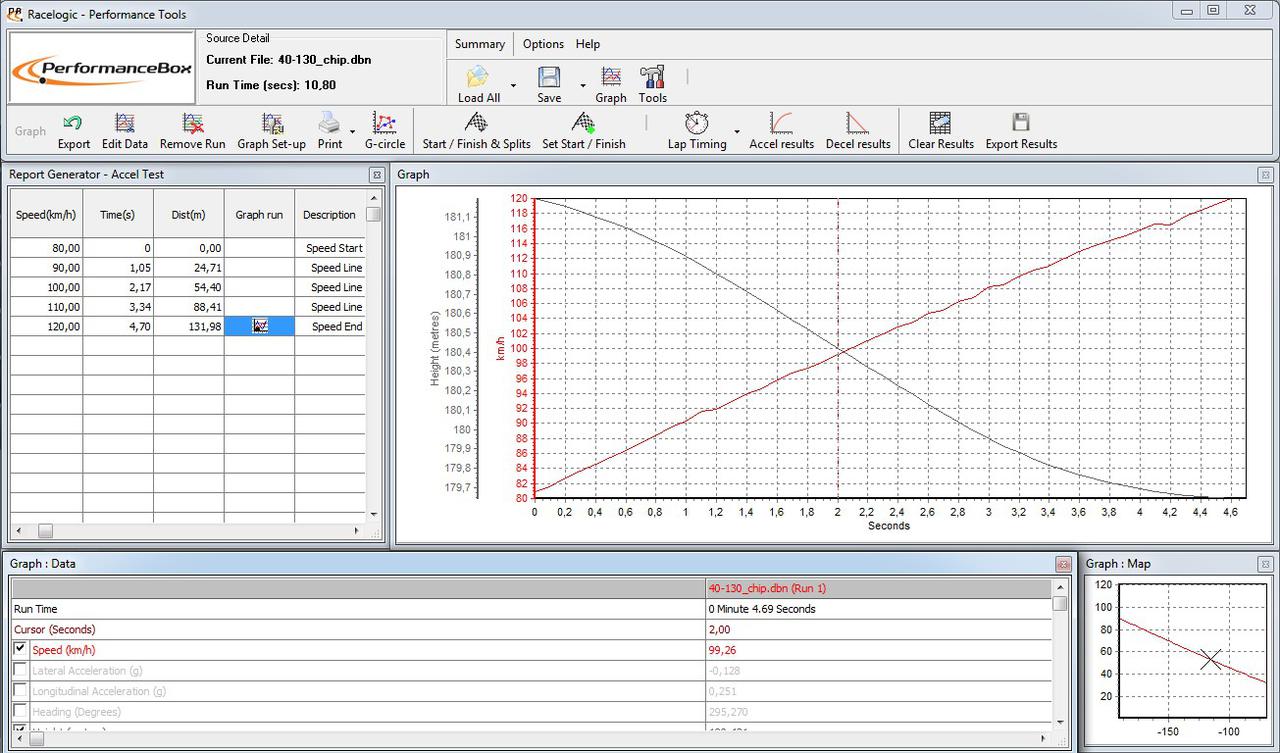Viewport: 1280px width, 753px height.
Task: Click the Remove Run icon
Action: [193, 123]
